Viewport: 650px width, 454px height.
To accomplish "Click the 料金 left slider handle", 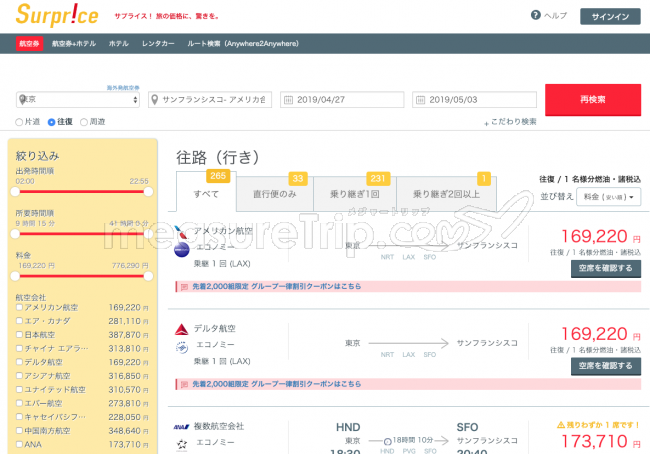I will coord(15,276).
